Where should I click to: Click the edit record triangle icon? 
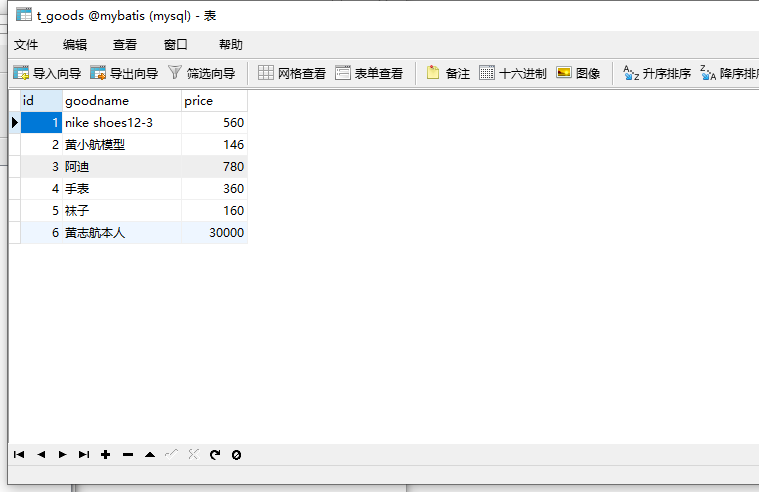(x=150, y=454)
